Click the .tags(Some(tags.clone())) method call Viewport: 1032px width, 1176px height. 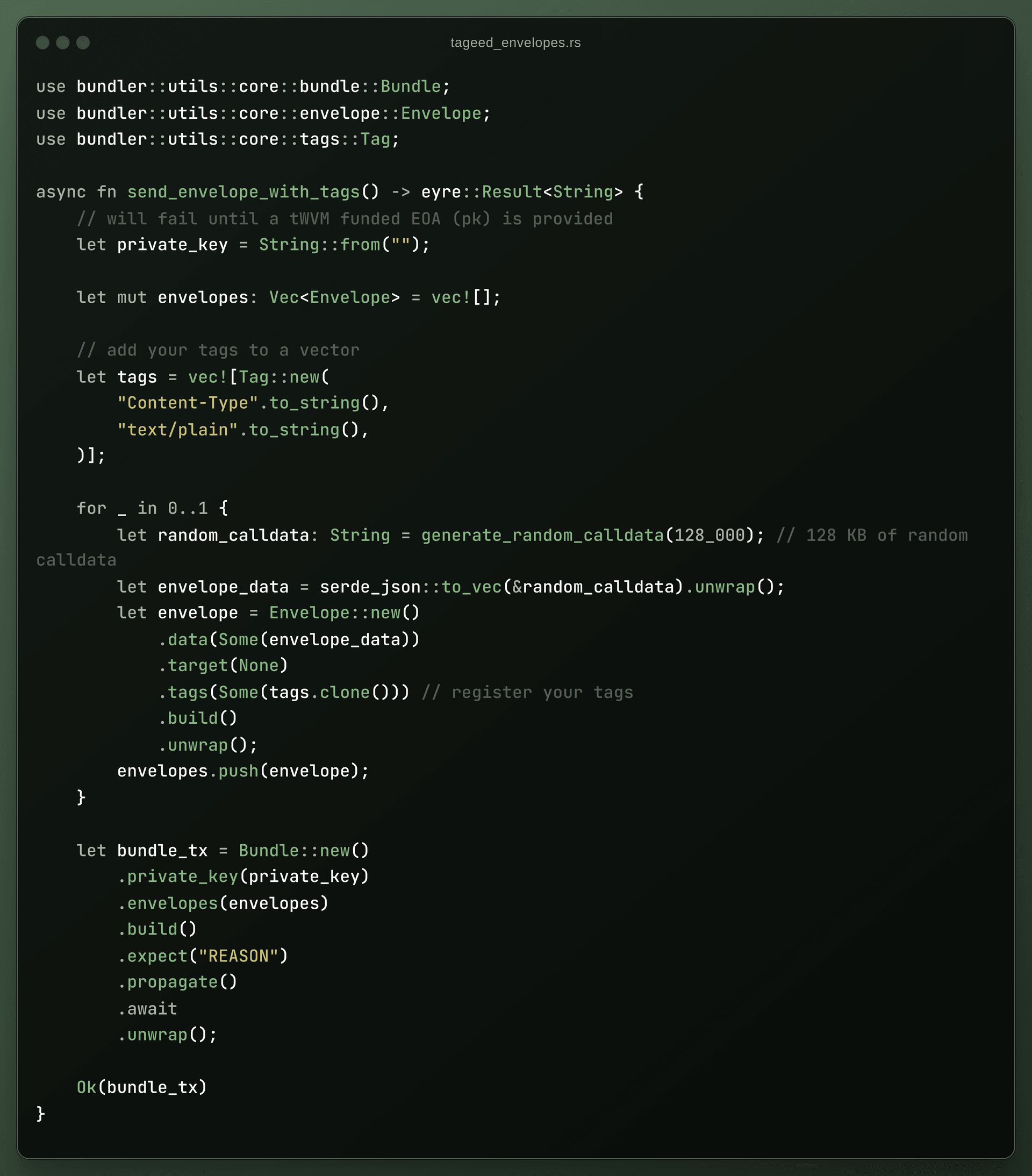pos(284,692)
